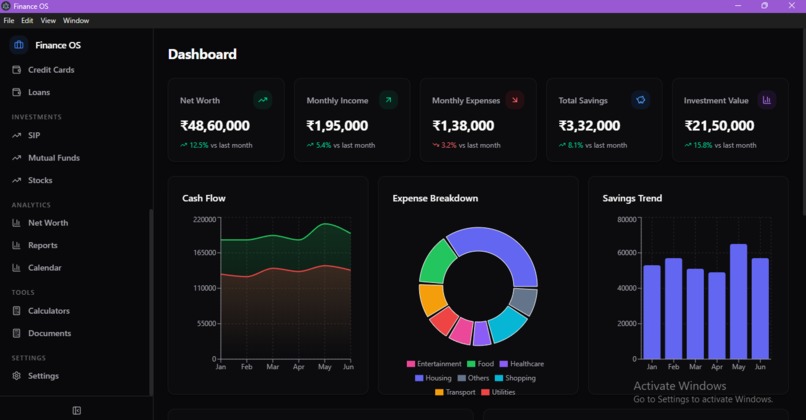Collapse the sidebar using the panel icon
Screen dimensions: 806x420
[77, 410]
